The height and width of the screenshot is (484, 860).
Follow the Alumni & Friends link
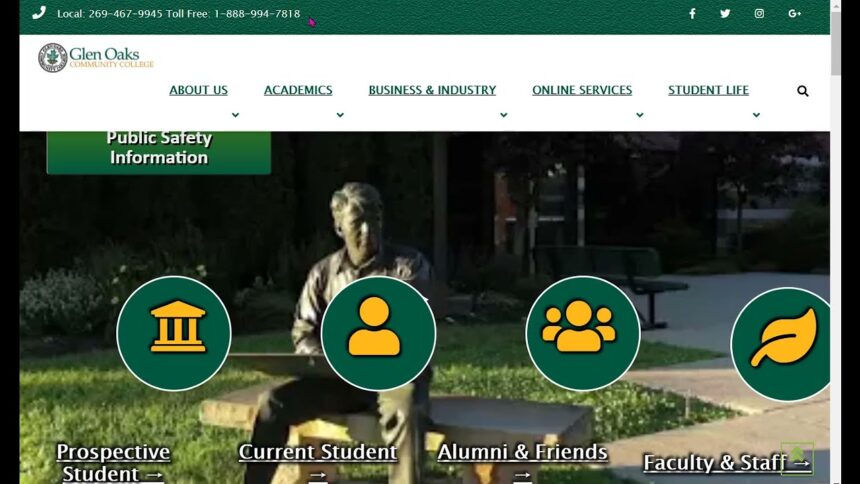[522, 453]
